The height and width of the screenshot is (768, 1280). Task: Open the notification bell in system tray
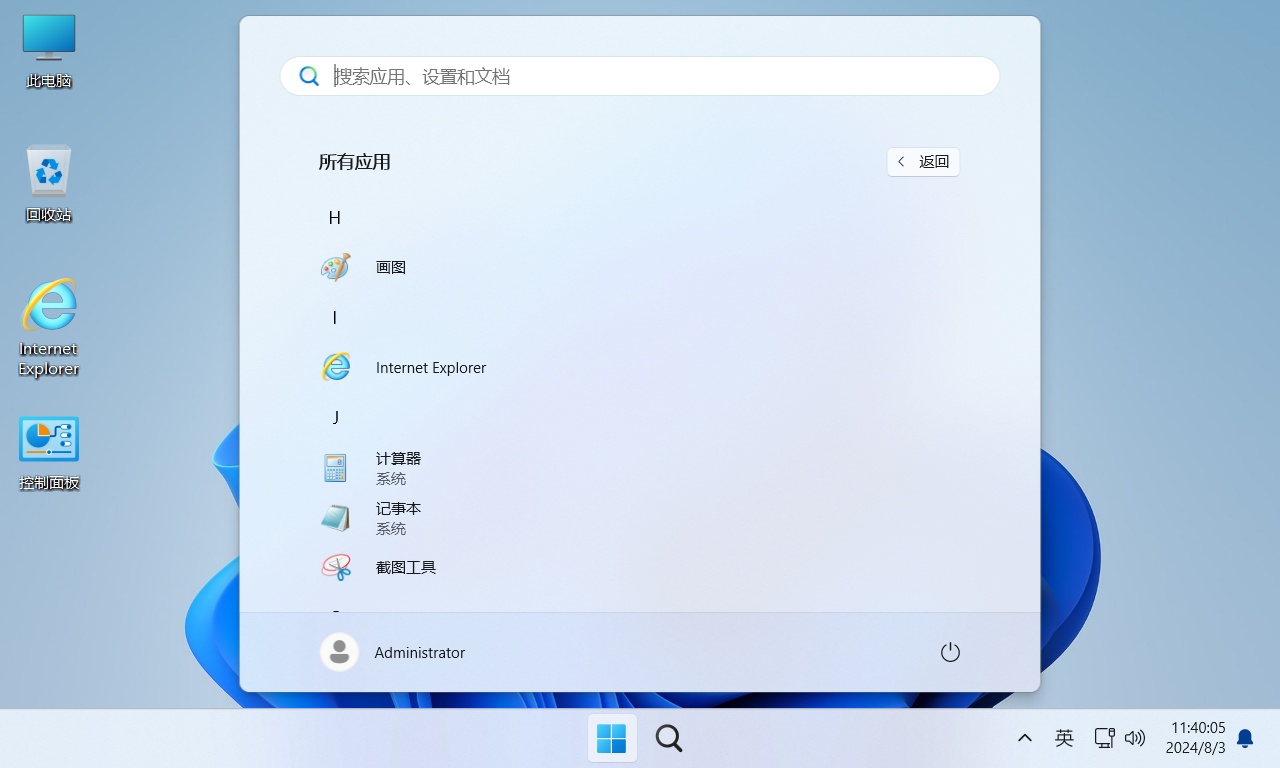coord(1244,738)
